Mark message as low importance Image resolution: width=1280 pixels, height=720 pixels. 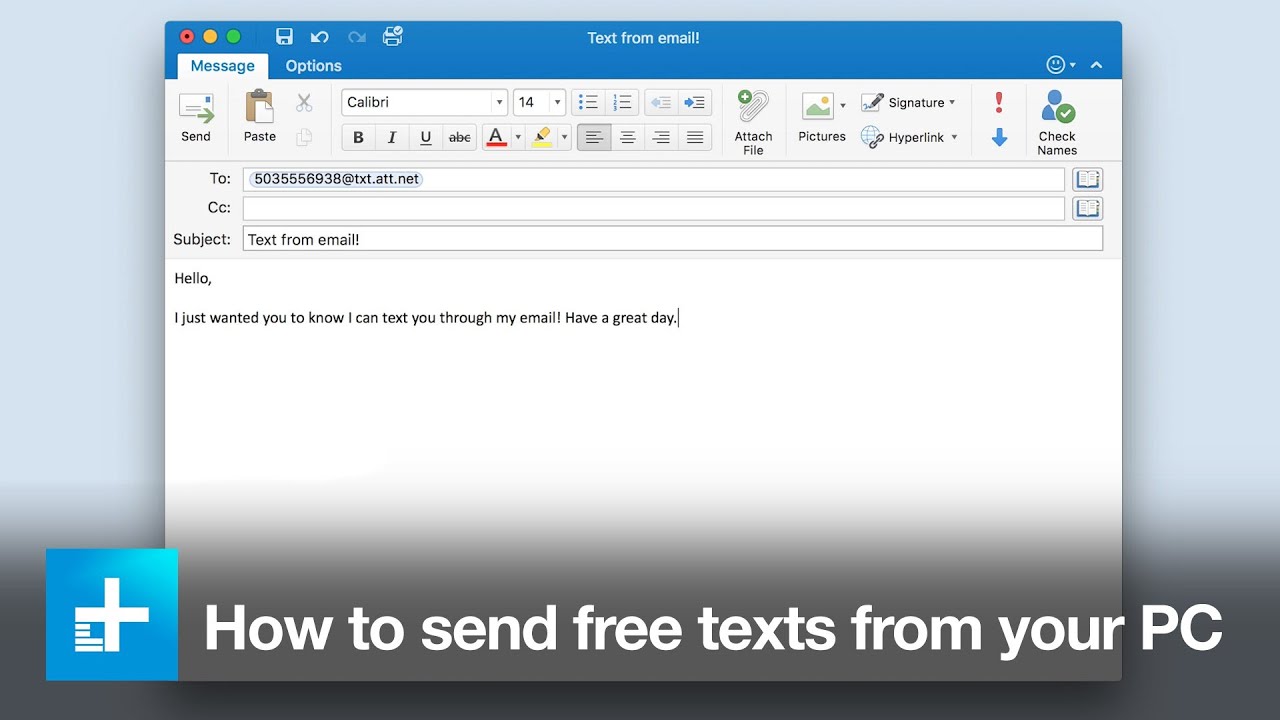[x=998, y=137]
